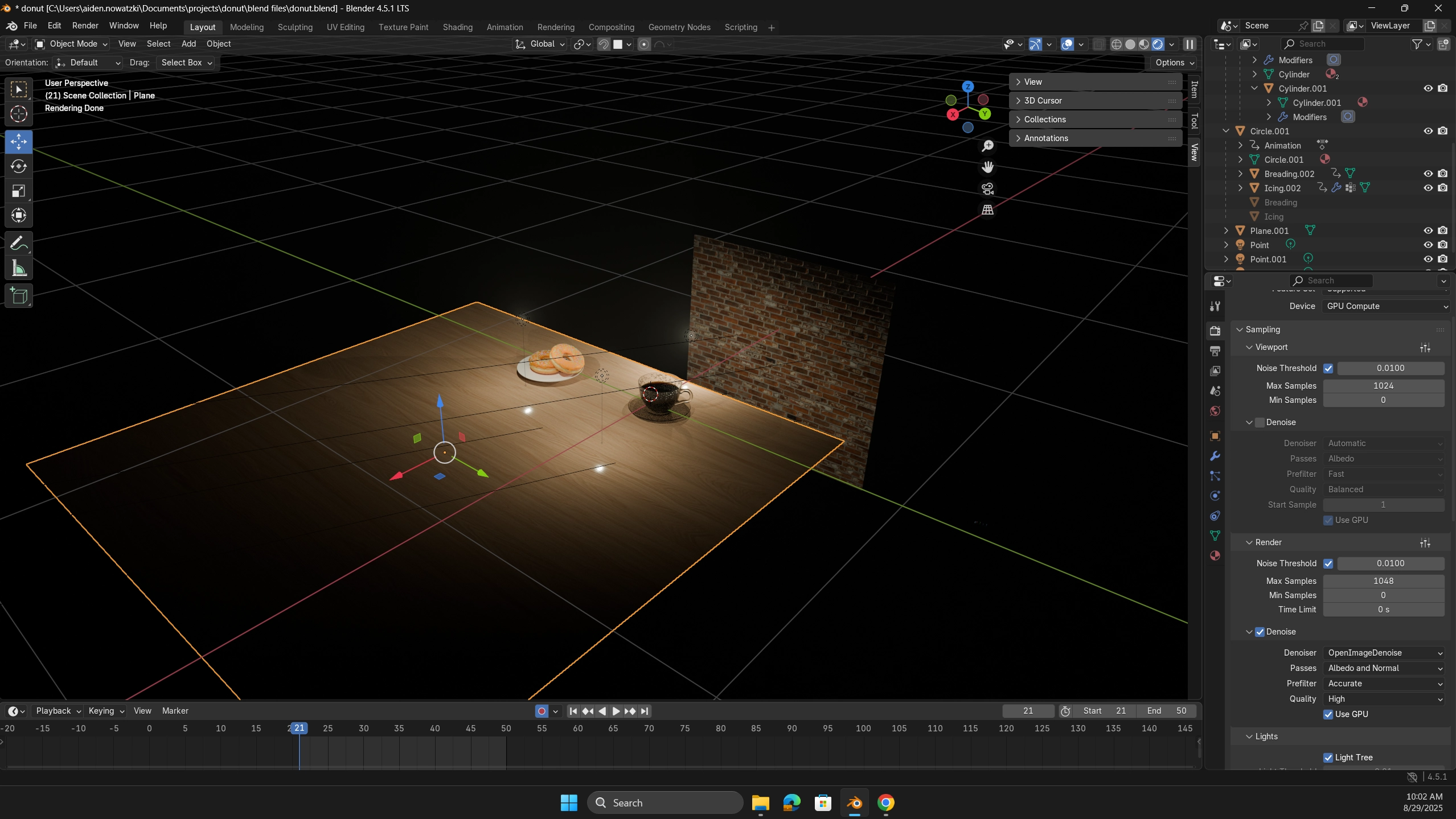Viewport: 1456px width, 819px height.
Task: Disable the Light Tree checkbox
Action: 1328,757
